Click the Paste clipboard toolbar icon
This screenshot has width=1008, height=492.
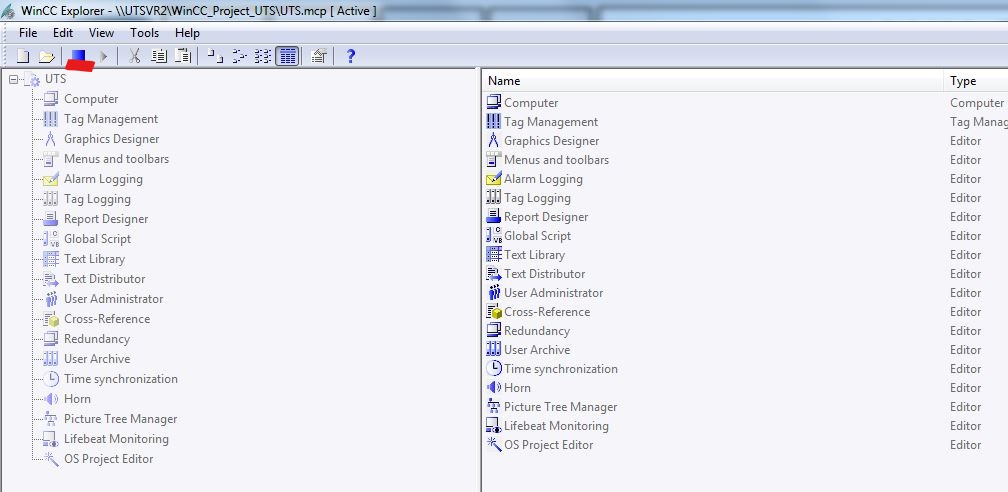coord(183,57)
